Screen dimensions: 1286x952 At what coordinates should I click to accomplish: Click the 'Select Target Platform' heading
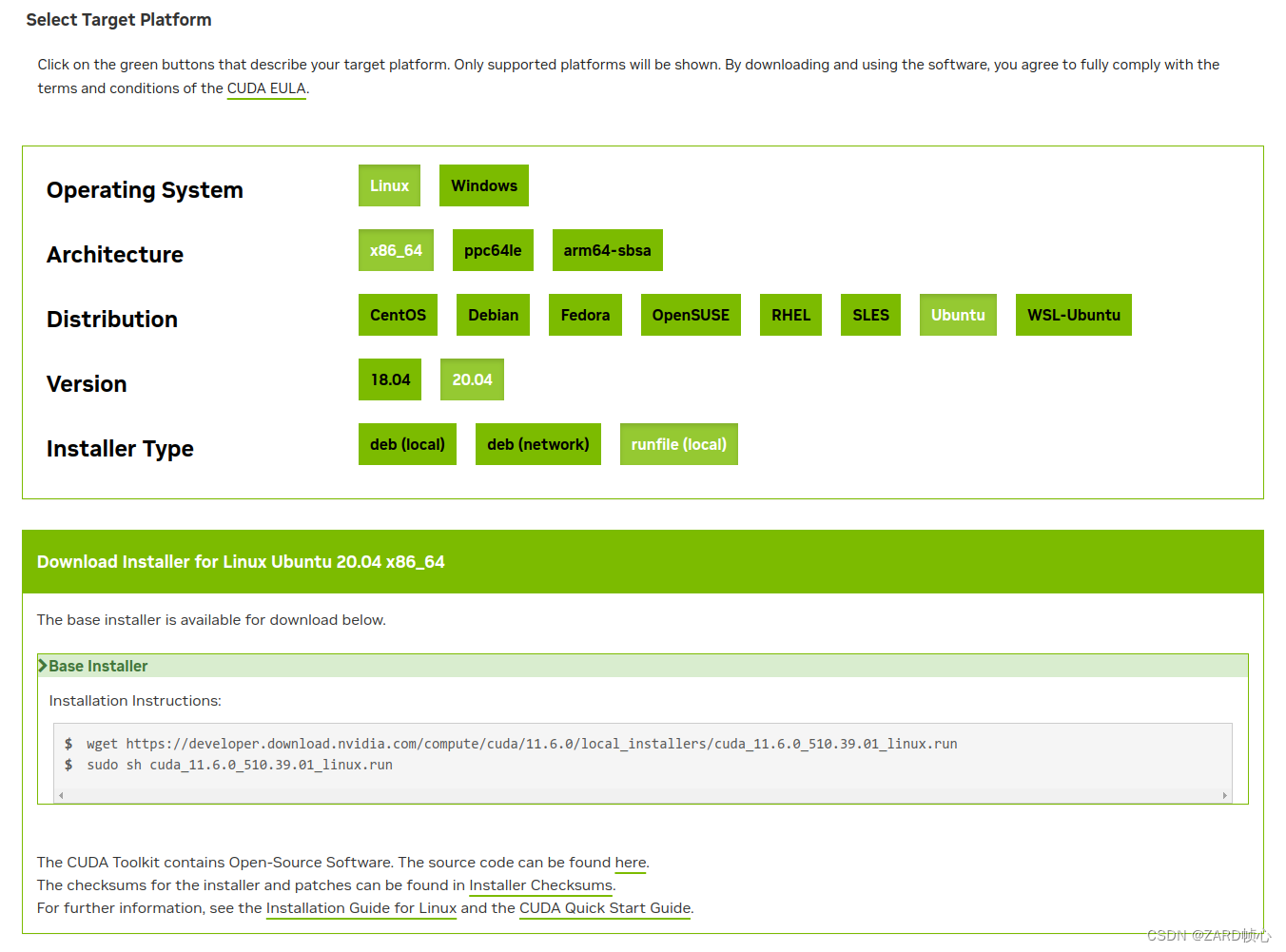click(x=119, y=20)
